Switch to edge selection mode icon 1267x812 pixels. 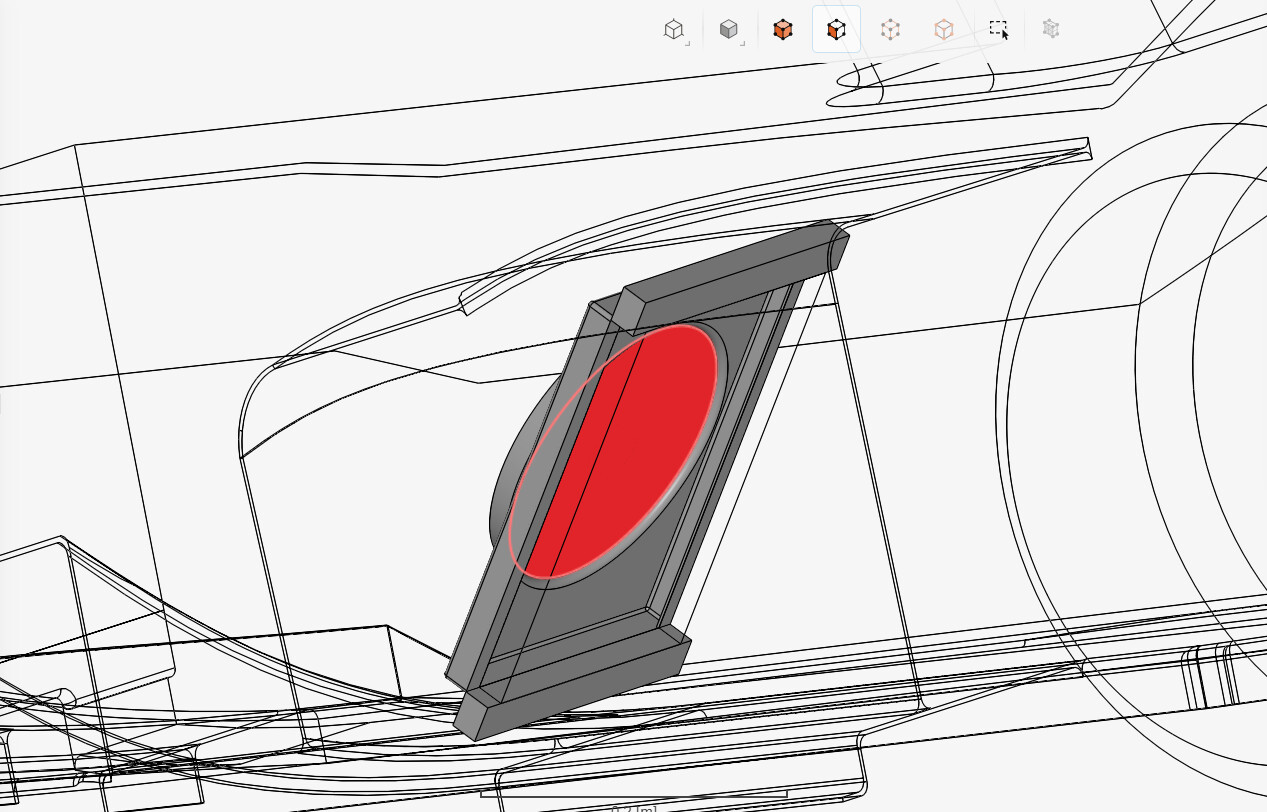click(890, 29)
